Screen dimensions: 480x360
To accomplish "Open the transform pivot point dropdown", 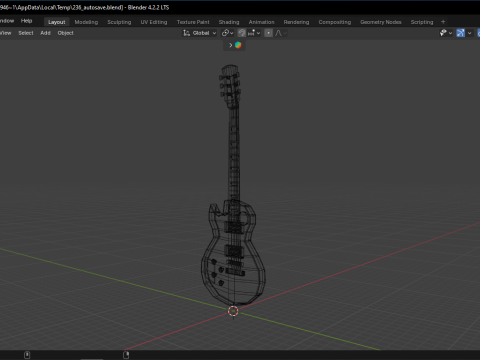I will click(x=228, y=33).
